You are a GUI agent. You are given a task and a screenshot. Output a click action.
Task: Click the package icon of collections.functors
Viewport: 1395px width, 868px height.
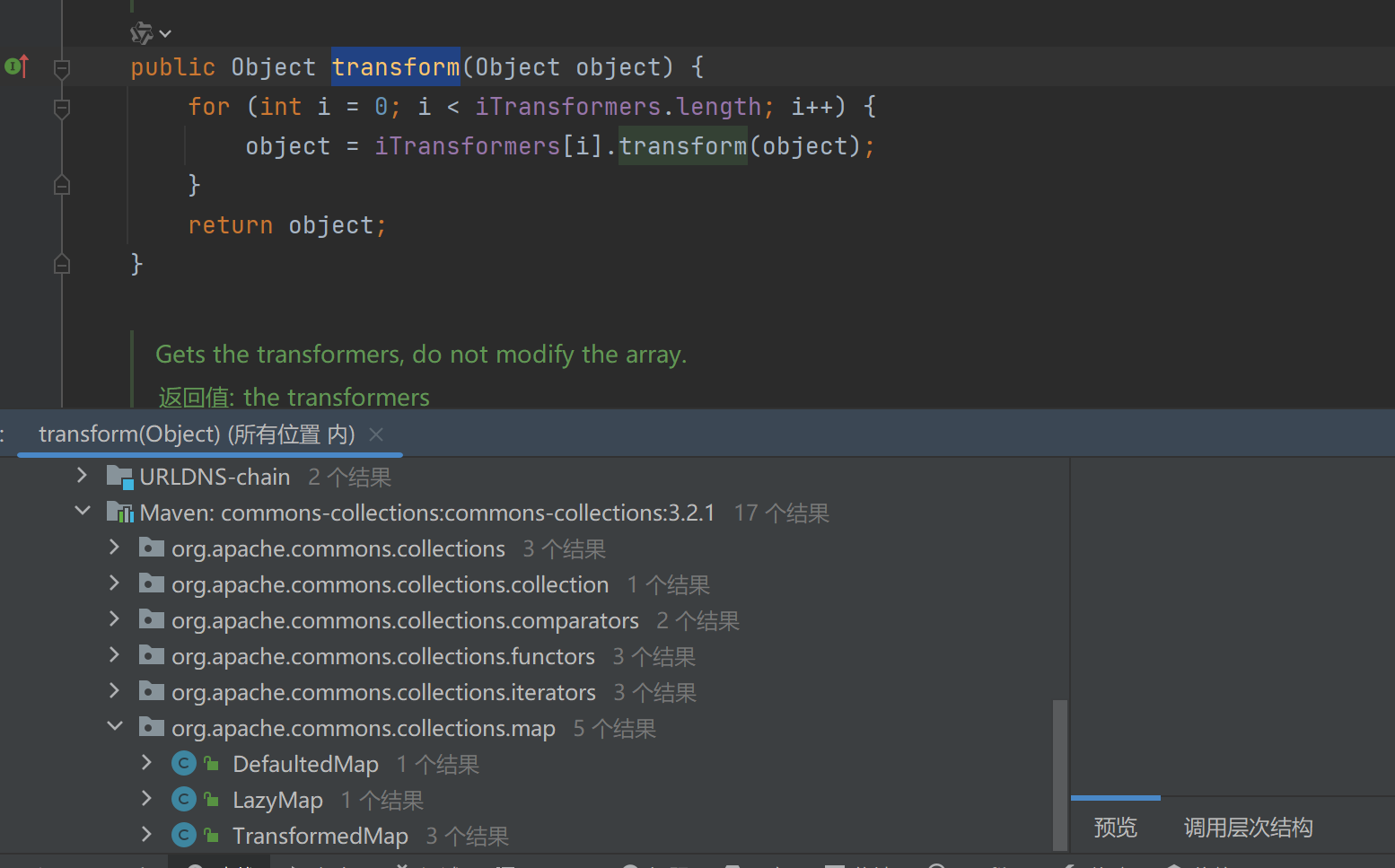tap(152, 655)
